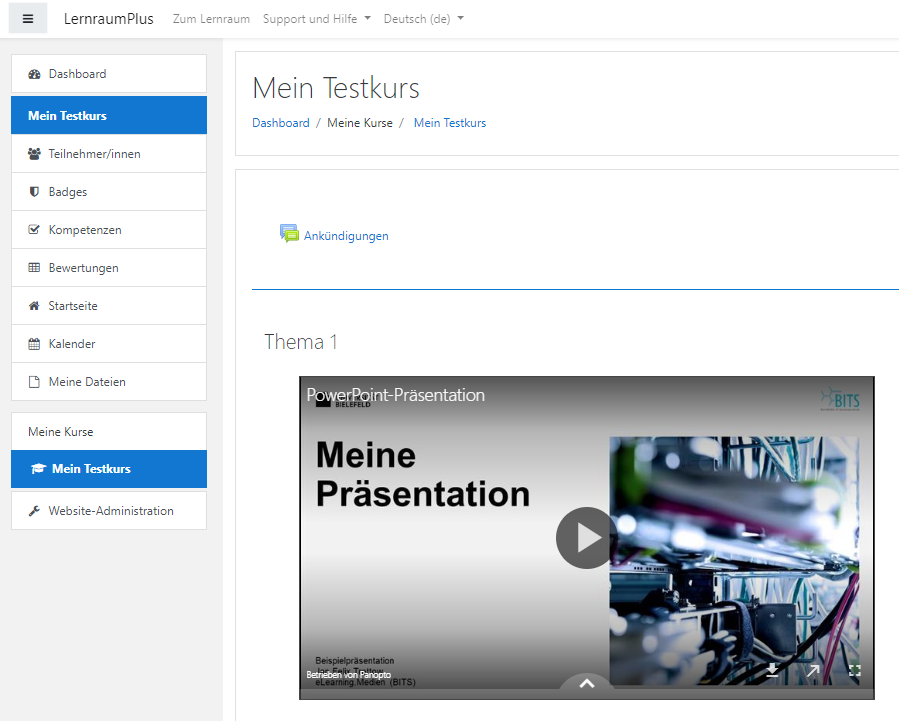
Task: Click the Website-Administration wrench icon
Action: tap(34, 511)
